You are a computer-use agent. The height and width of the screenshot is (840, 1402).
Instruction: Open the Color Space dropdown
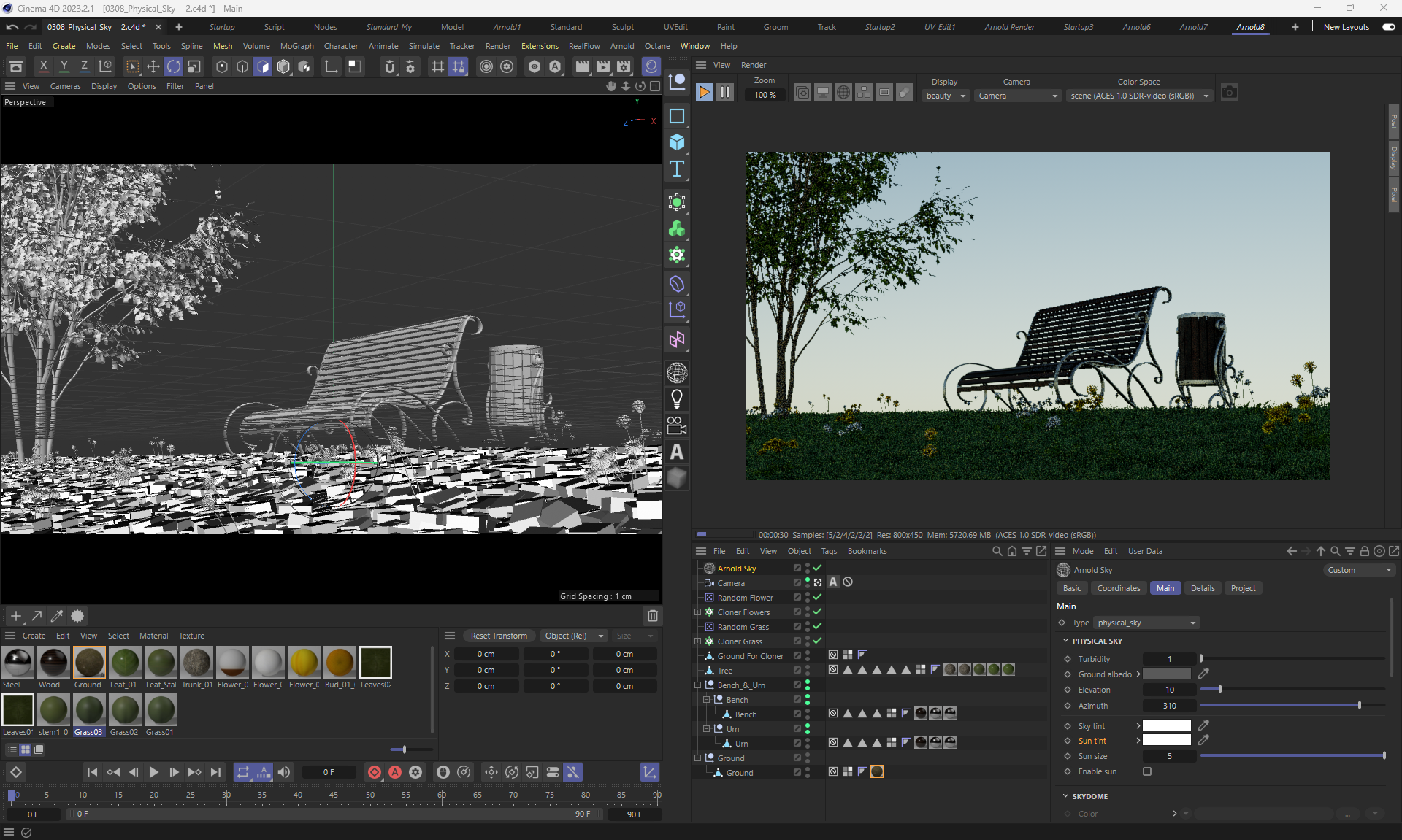pyautogui.click(x=1138, y=96)
